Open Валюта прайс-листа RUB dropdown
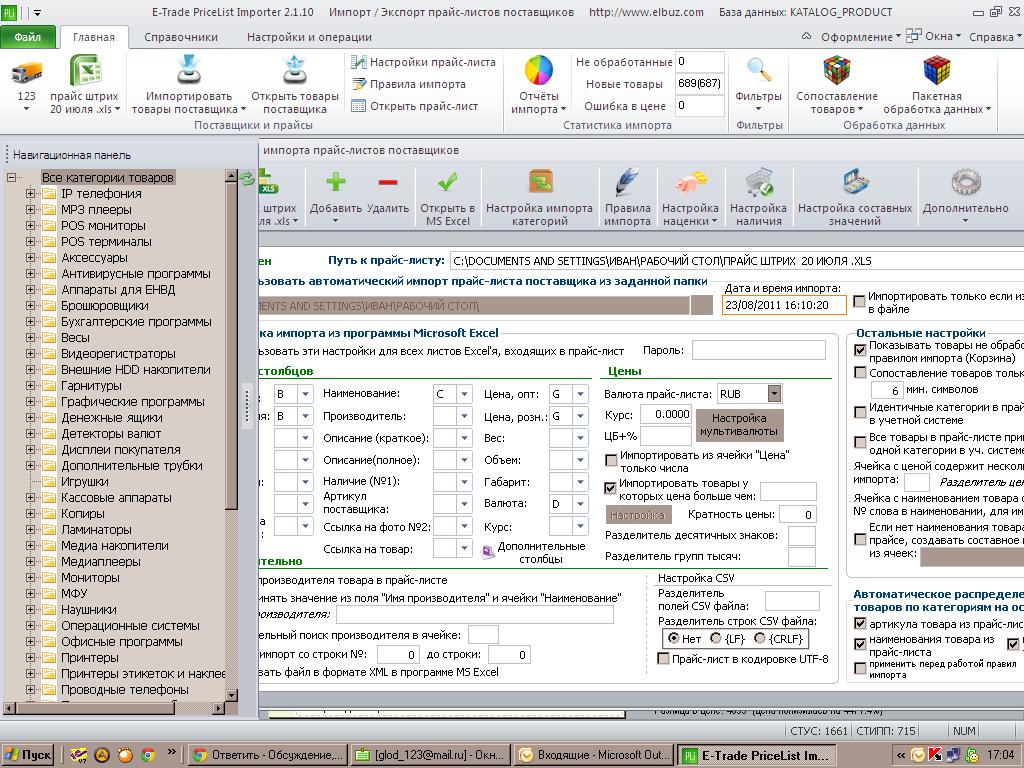The height and width of the screenshot is (768, 1024). point(774,394)
